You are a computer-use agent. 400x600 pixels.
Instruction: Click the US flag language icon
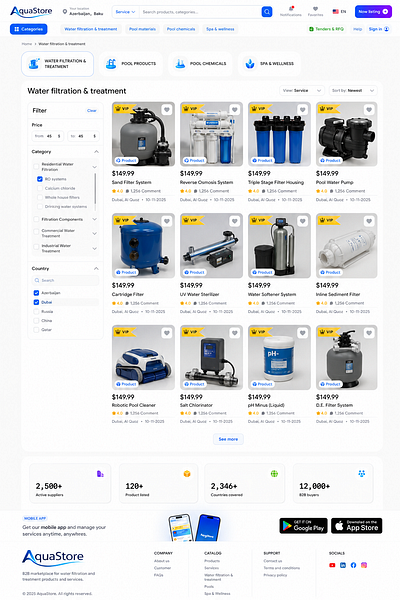pyautogui.click(x=335, y=12)
